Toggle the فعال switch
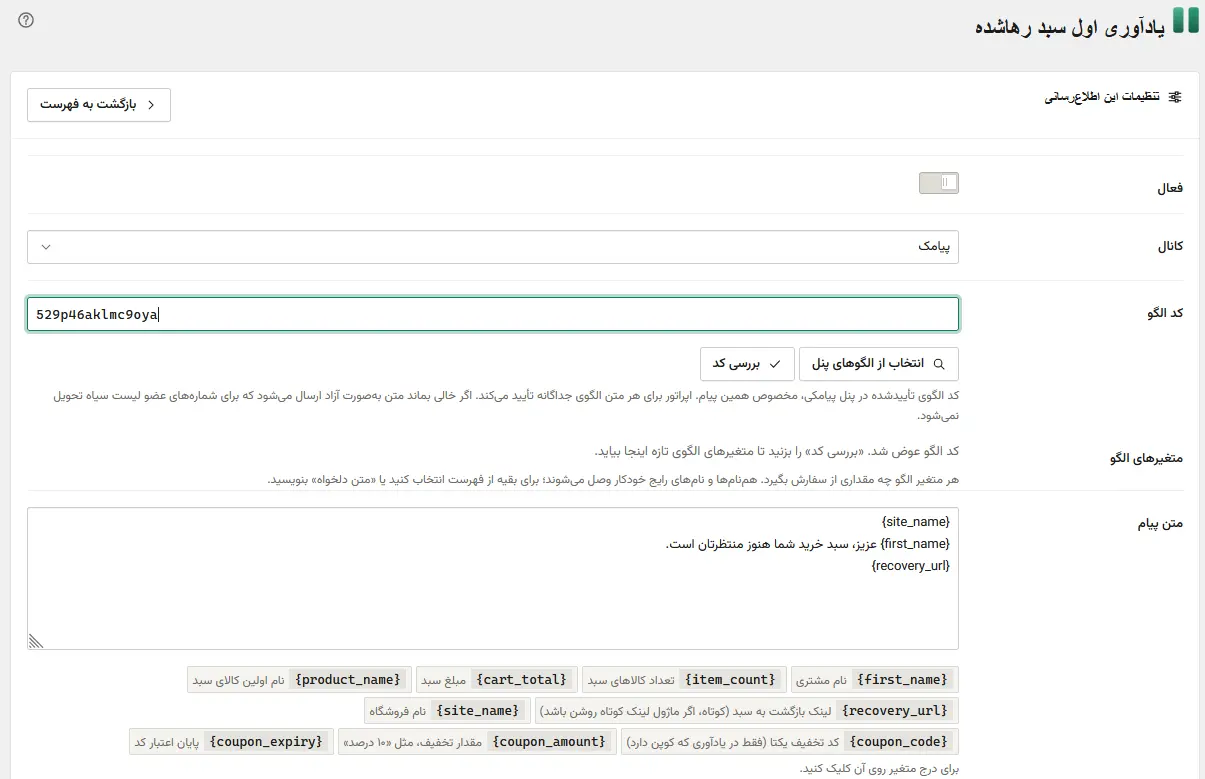This screenshot has height=779, width=1205. (x=939, y=183)
